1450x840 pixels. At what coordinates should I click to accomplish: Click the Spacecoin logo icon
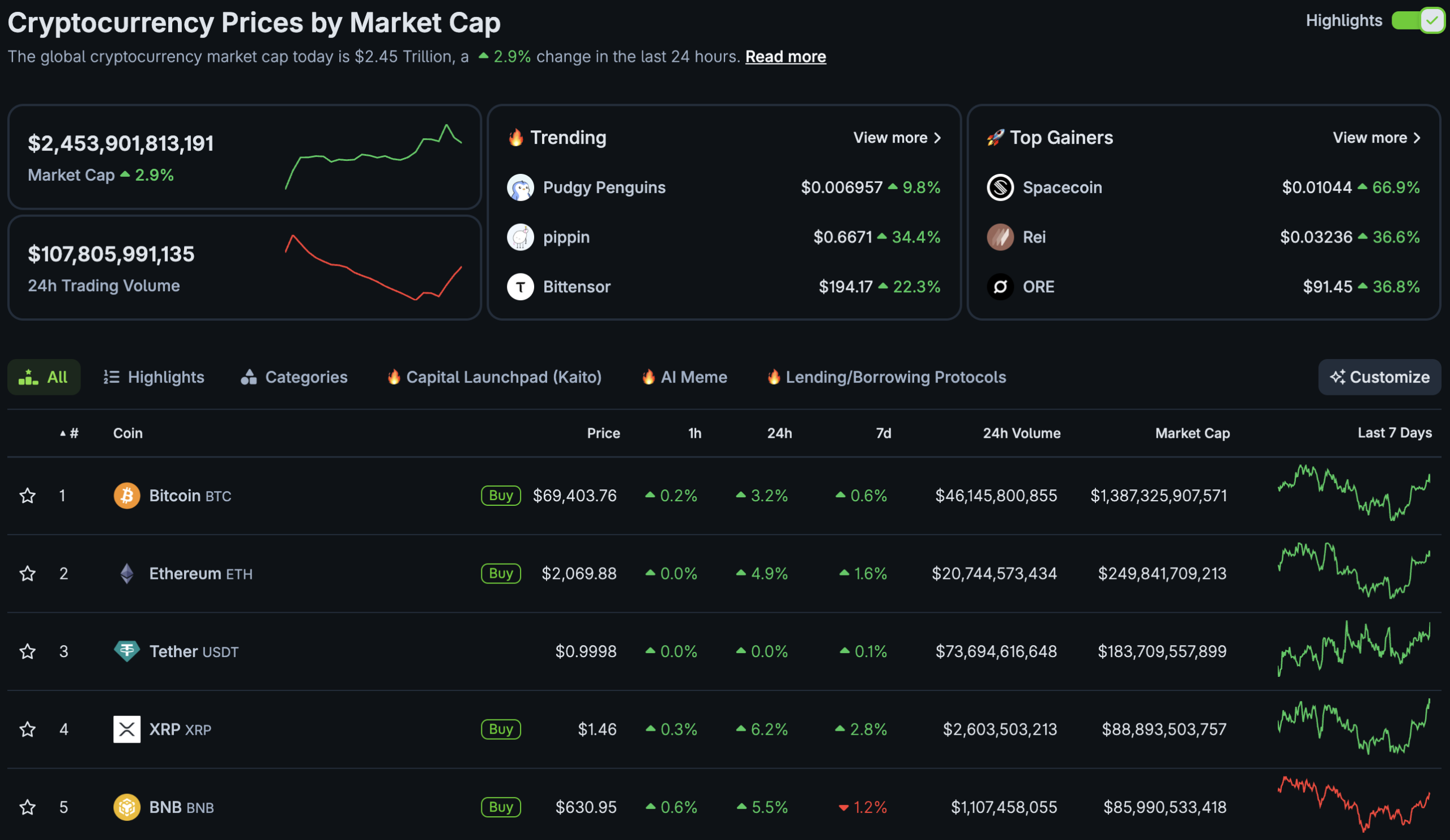click(x=1000, y=187)
